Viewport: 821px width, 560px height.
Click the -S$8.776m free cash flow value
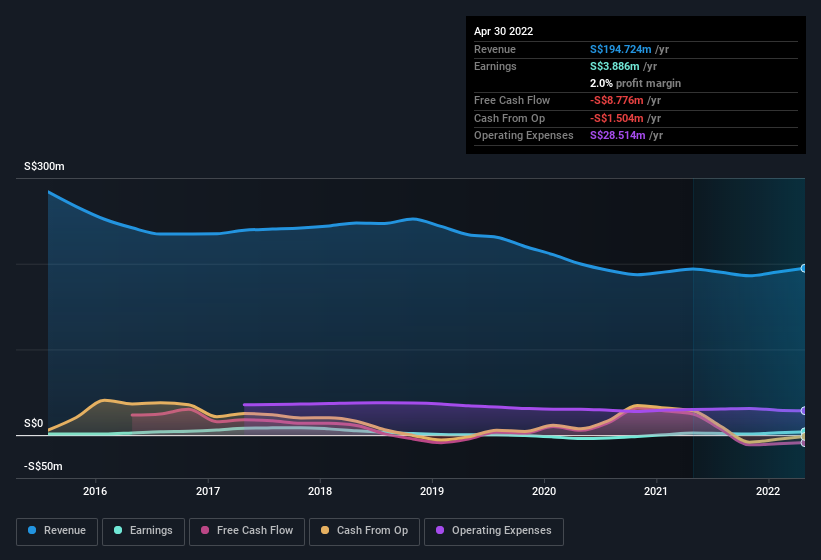tap(616, 100)
